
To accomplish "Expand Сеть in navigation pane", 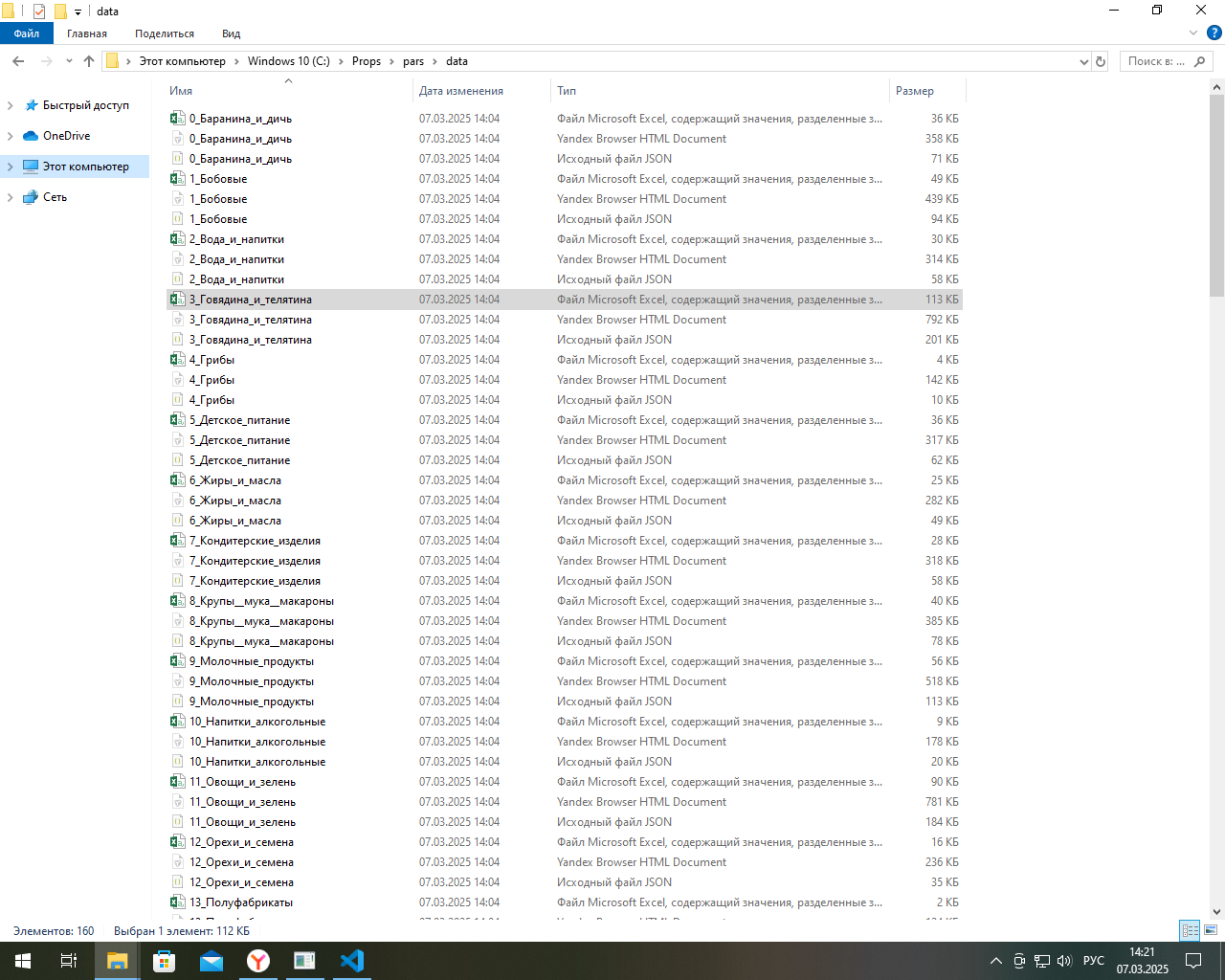I will coord(11,197).
